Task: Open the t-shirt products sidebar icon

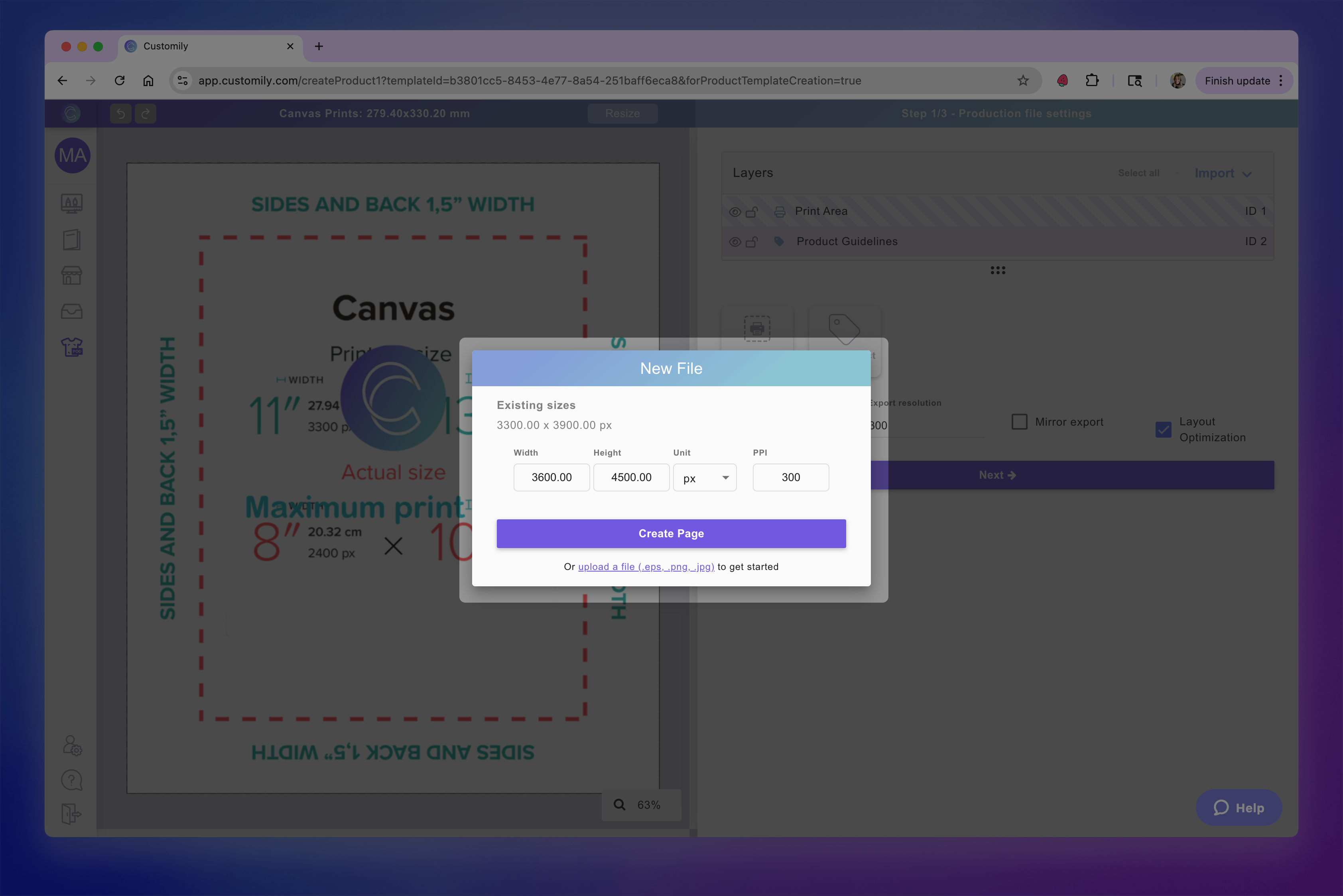Action: (72, 347)
